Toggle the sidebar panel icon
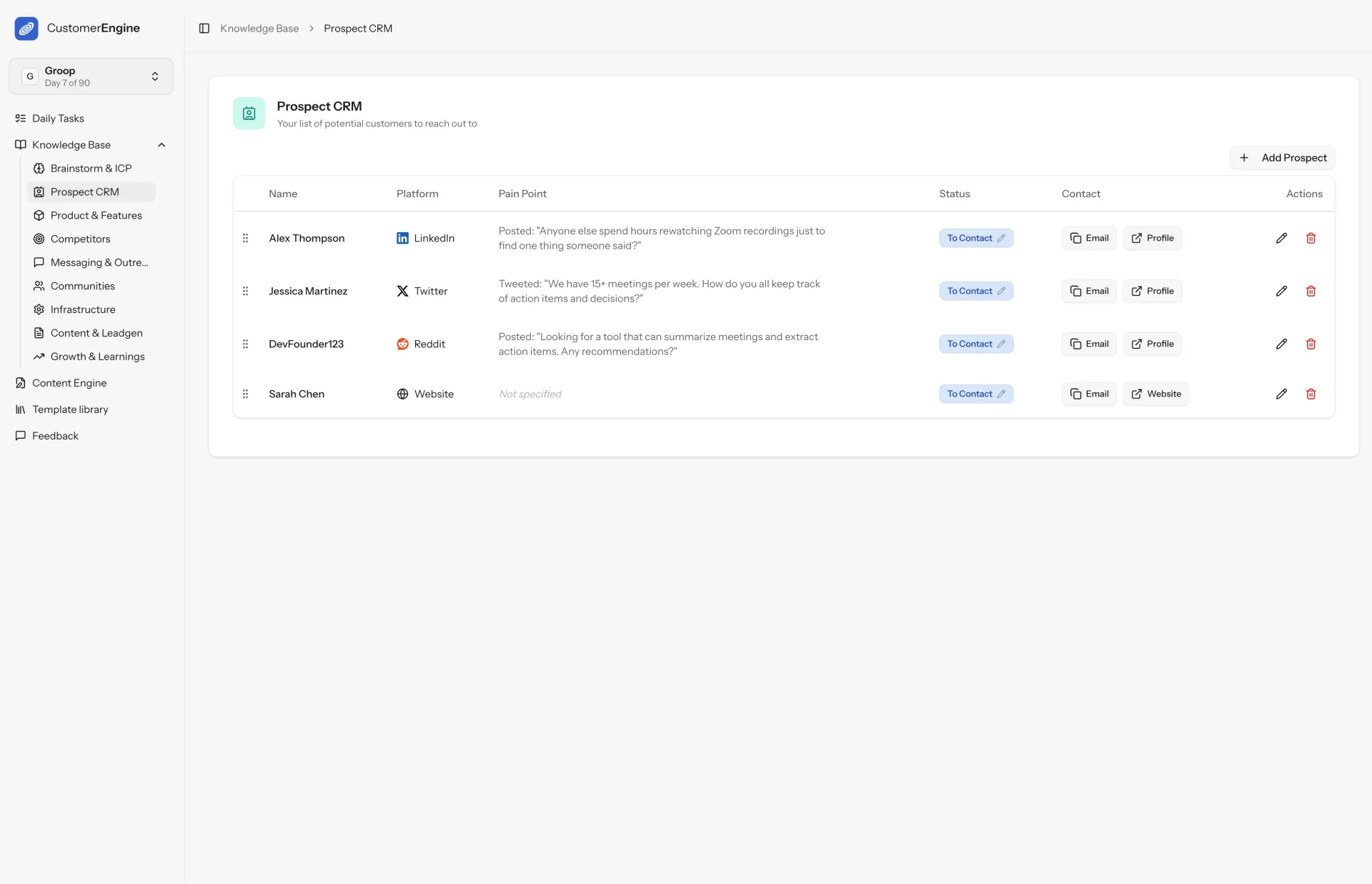 tap(204, 29)
